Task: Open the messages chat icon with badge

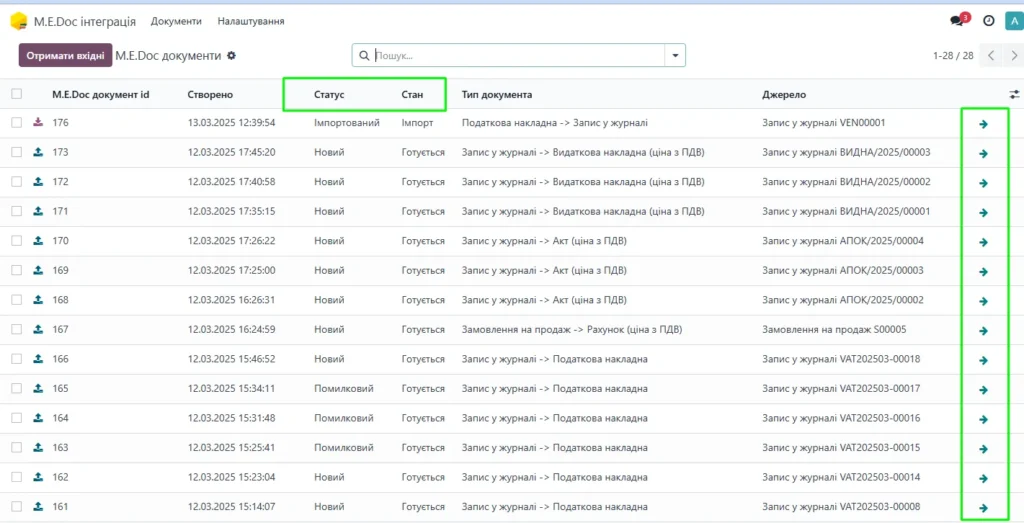Action: 959,20
